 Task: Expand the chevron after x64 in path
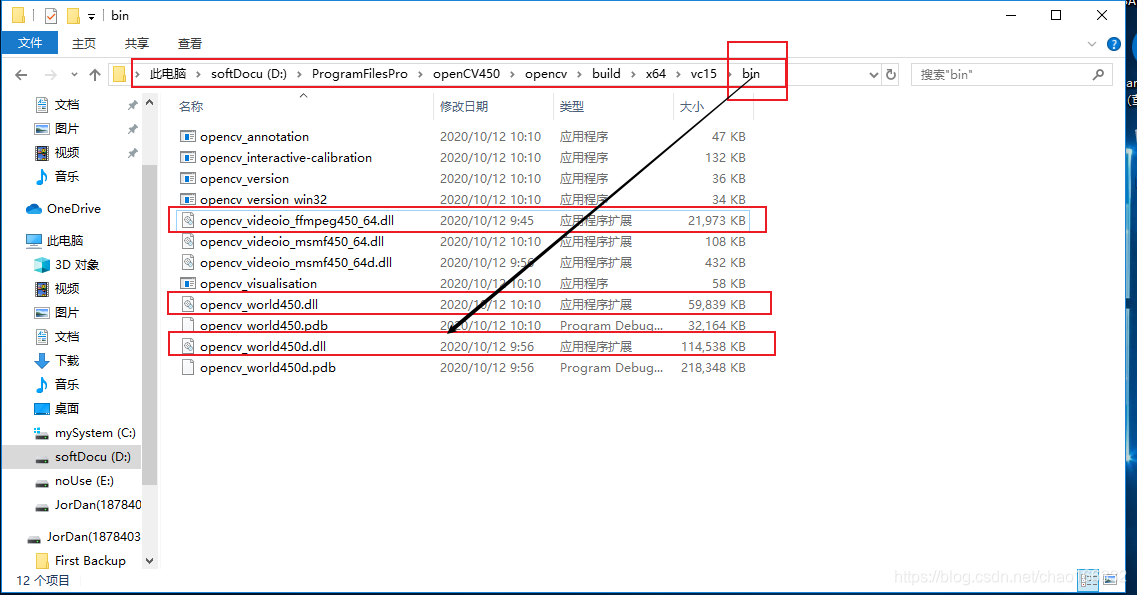(x=679, y=74)
